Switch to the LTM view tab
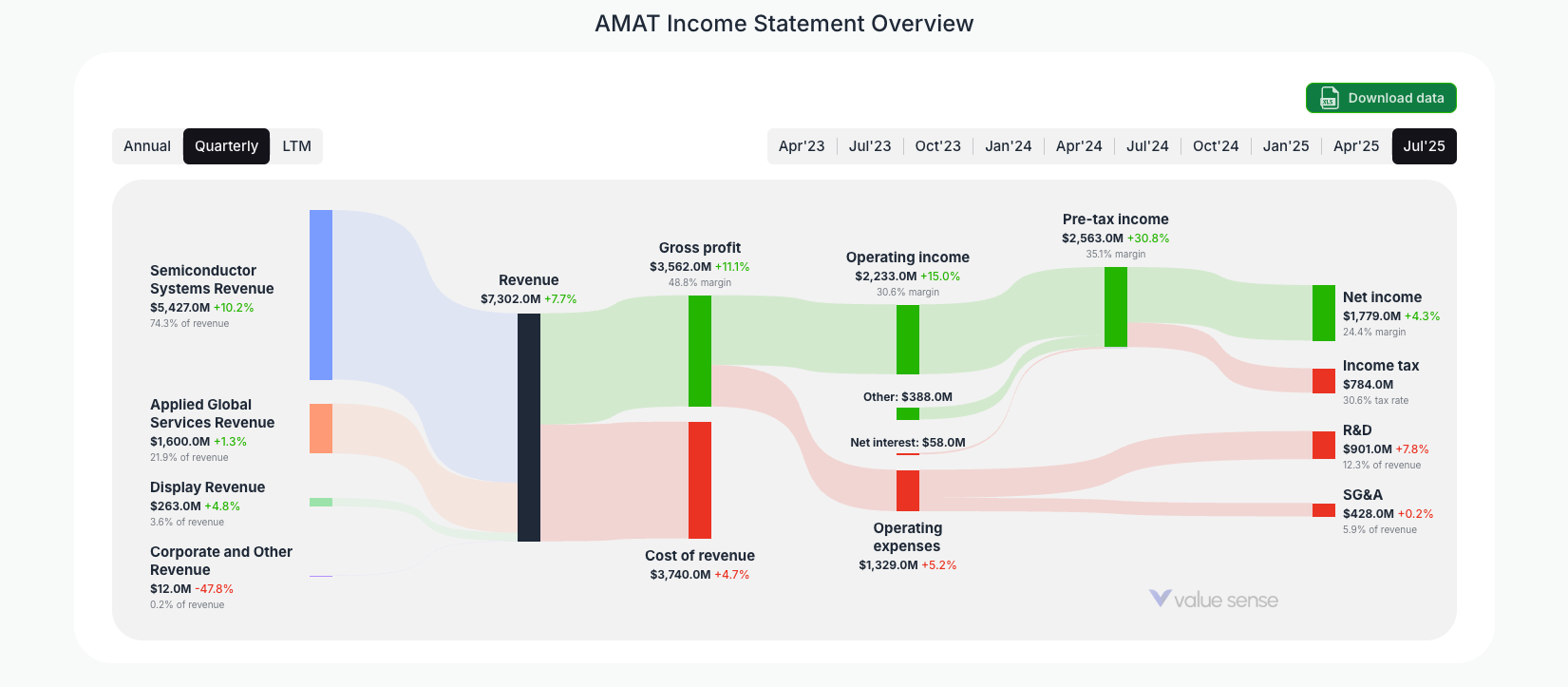 coord(296,146)
